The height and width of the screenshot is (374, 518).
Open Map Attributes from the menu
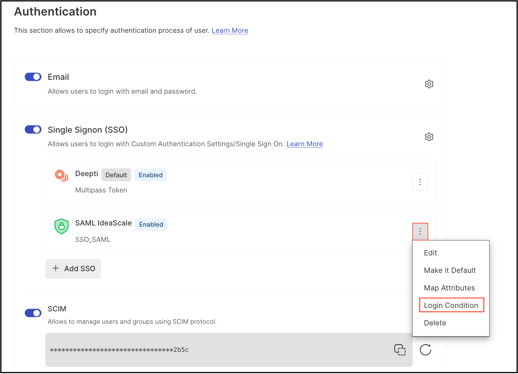449,288
